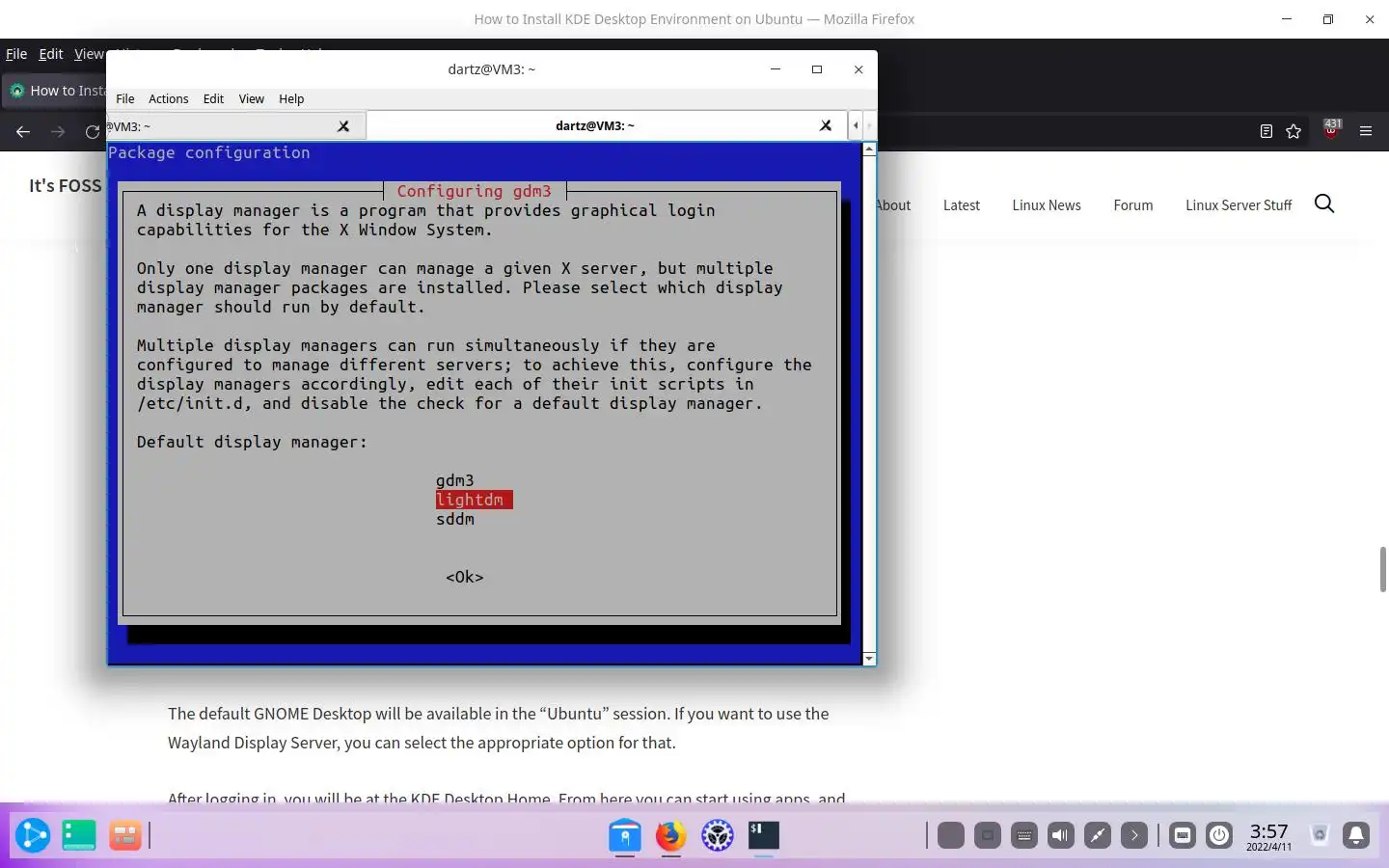Click the pen-shaped tray icon
This screenshot has height=868, width=1389.
point(1098,835)
